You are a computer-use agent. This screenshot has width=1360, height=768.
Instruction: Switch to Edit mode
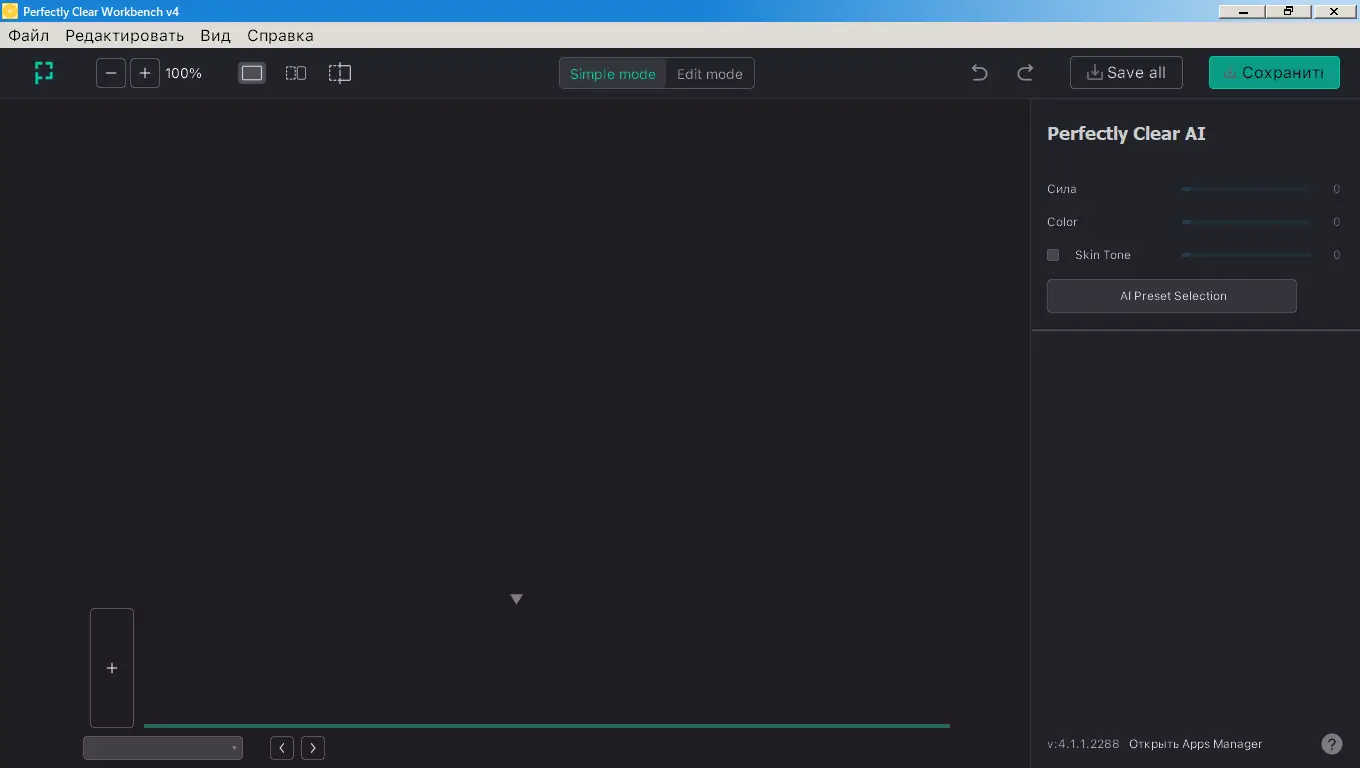pos(710,73)
